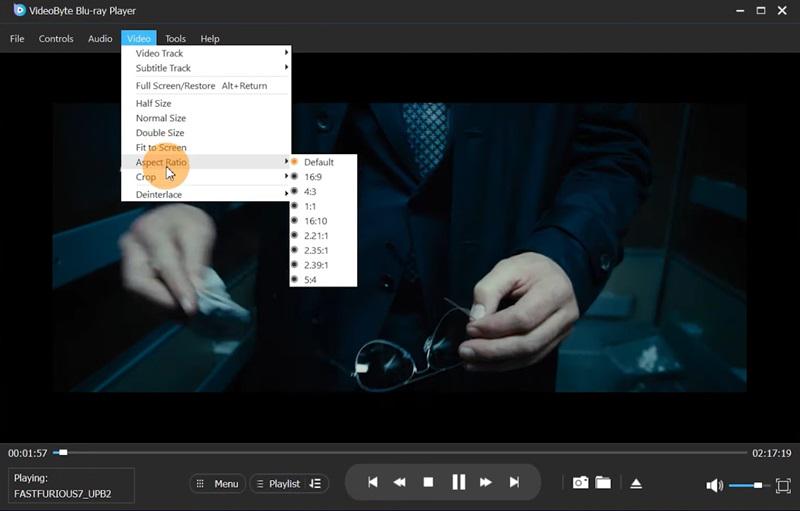
Task: Open the Audio menu
Action: (100, 39)
